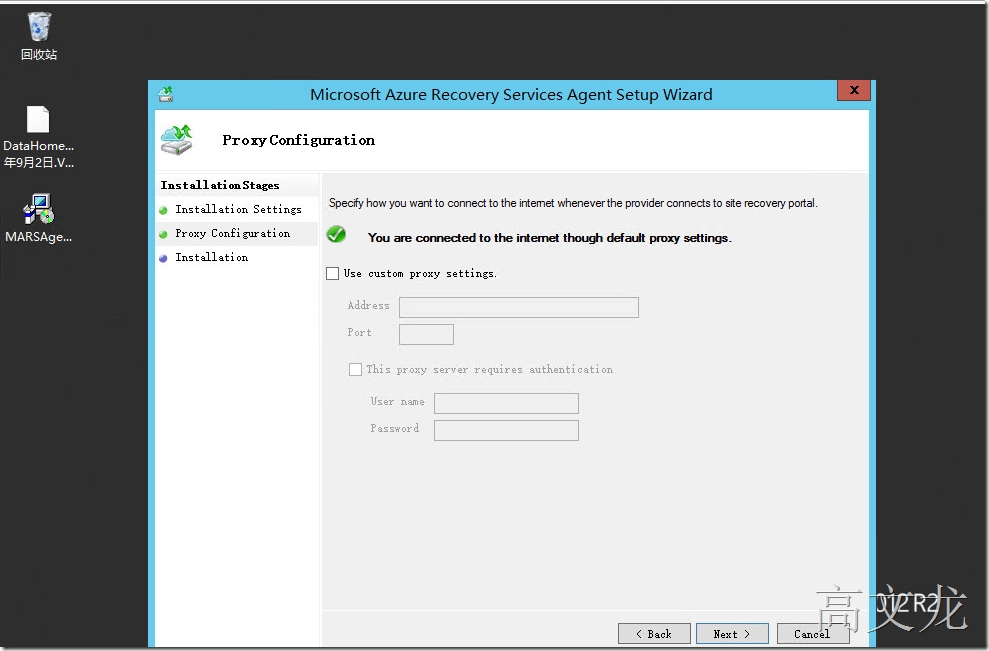Open the Recycle Bin desktop icon
Screen dimensions: 989x651
[x=38, y=37]
